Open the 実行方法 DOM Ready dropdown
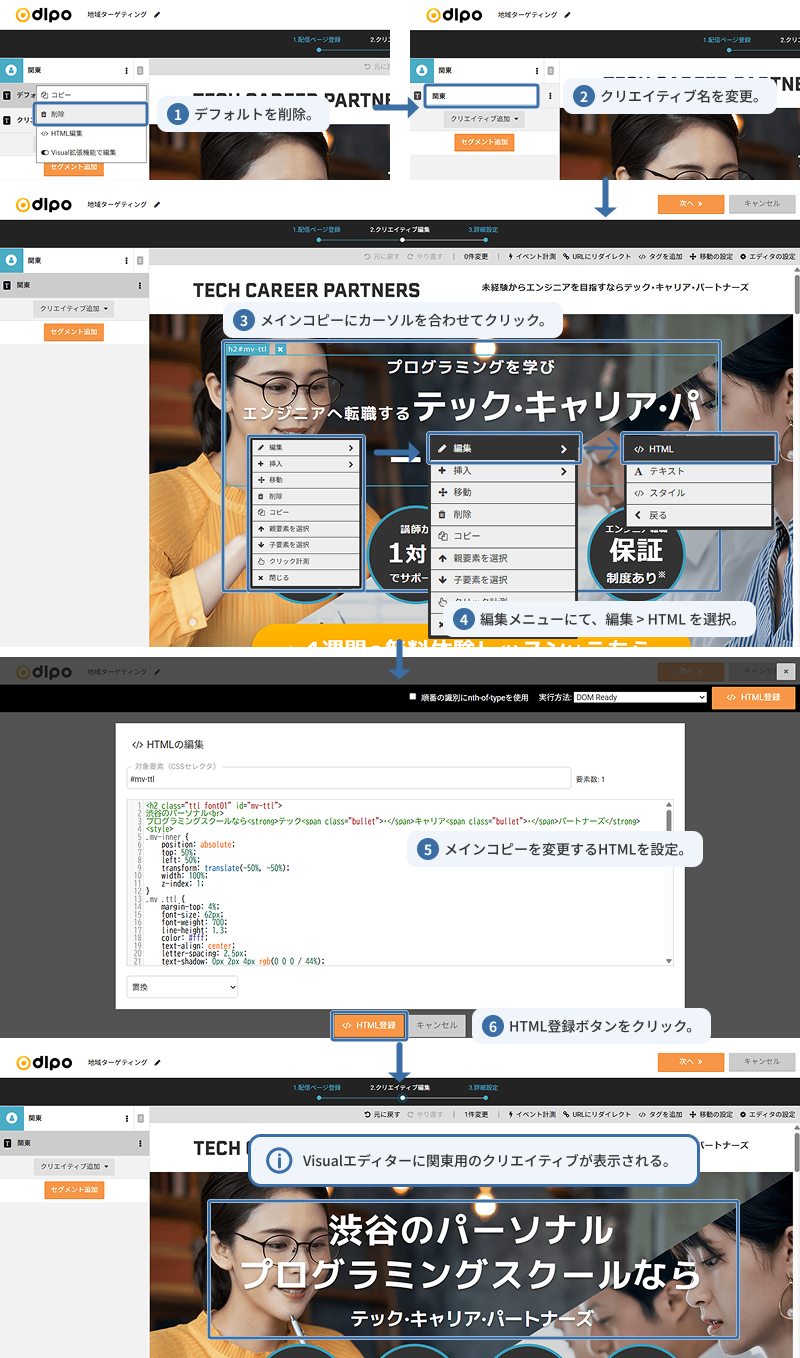The height and width of the screenshot is (1358, 800). point(641,697)
